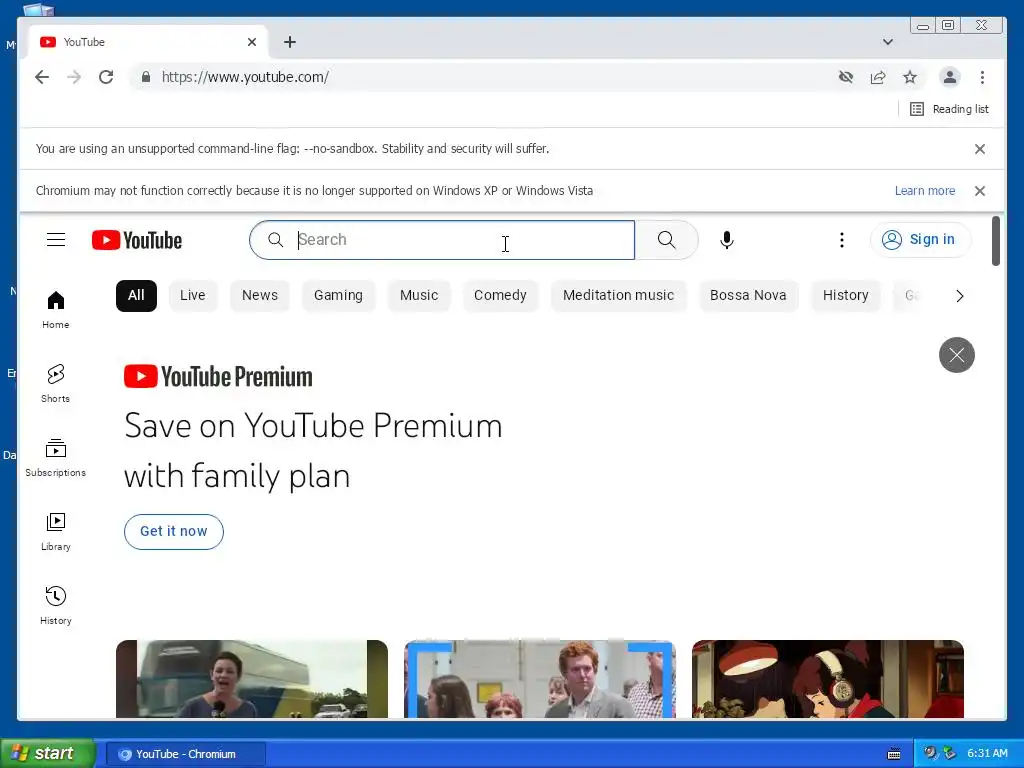Click the page vertical scrollbar thumb
The height and width of the screenshot is (768, 1024).
tap(995, 241)
